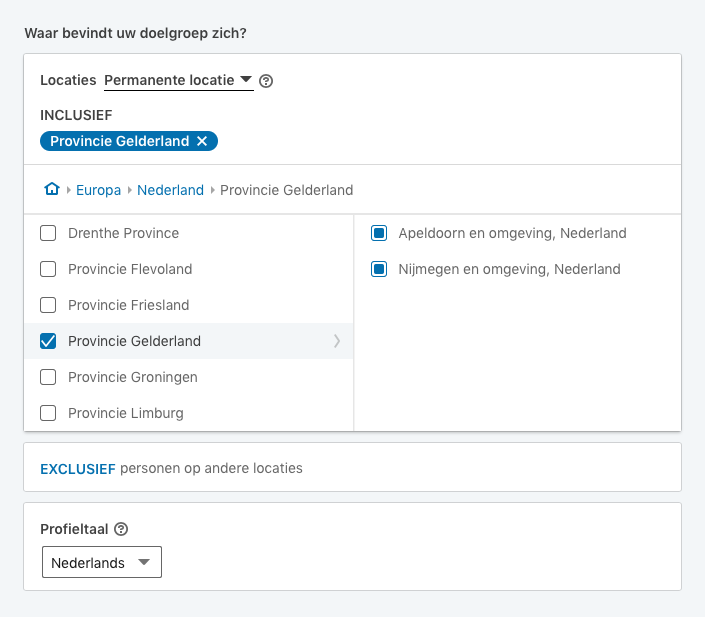Remove the Provincie Gelderland tag

202,141
